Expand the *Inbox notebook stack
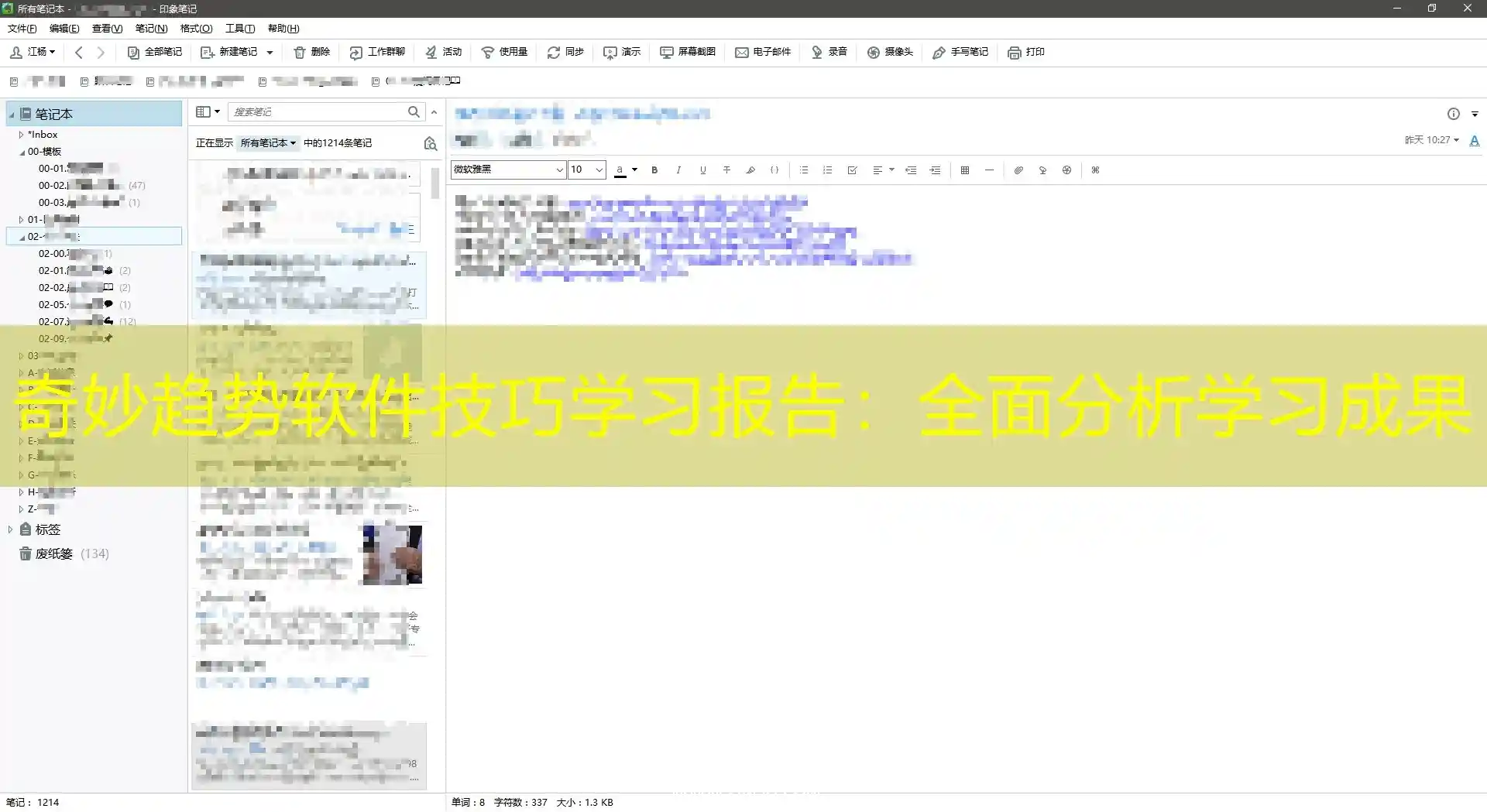Screen dimensions: 1487x812 21,135
